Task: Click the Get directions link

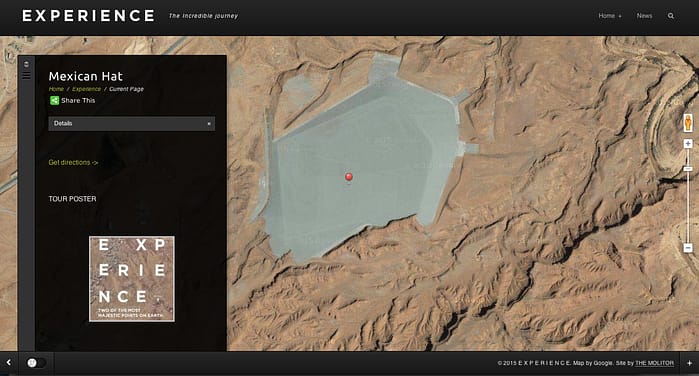Action: 73,163
